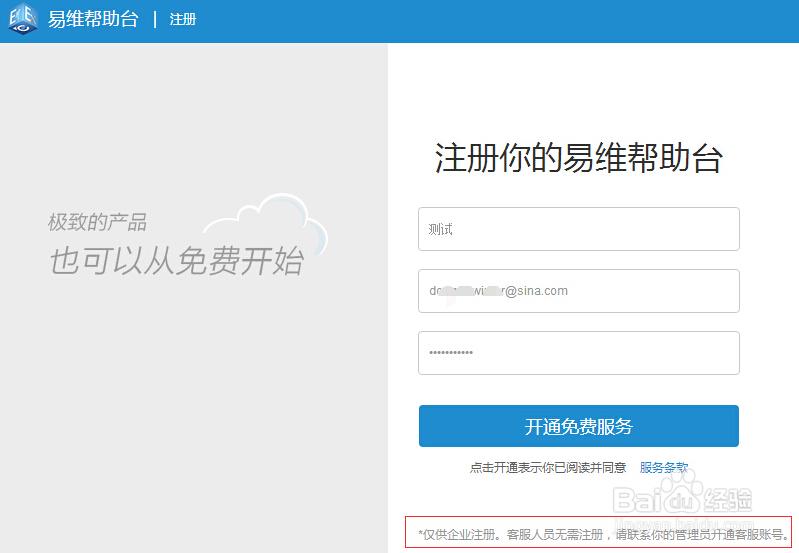The width and height of the screenshot is (799, 553).
Task: Click the 开通免费服务 button
Action: tap(578, 426)
